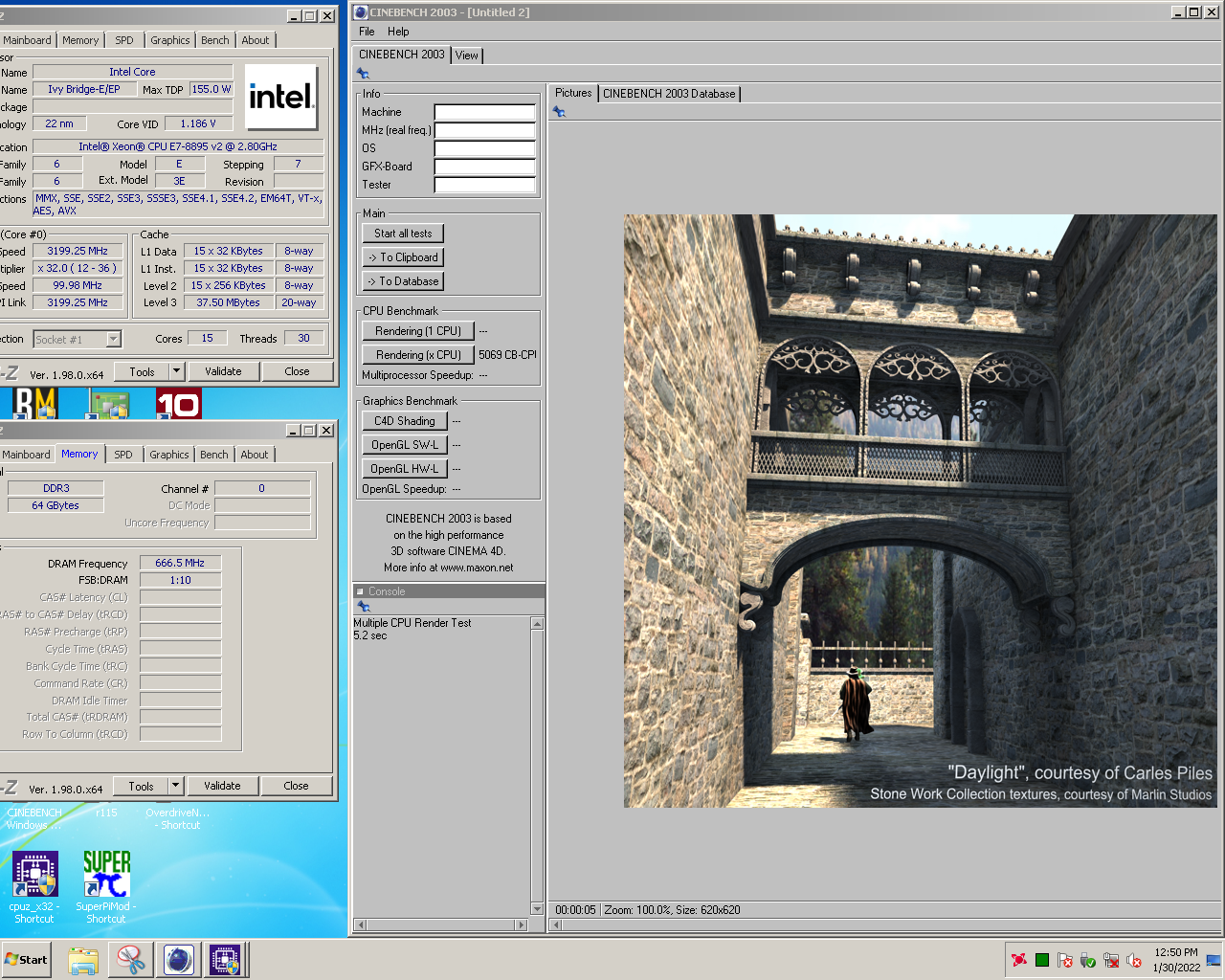Click the MHz (real freq.) input field
Image resolution: width=1225 pixels, height=980 pixels.
point(484,130)
